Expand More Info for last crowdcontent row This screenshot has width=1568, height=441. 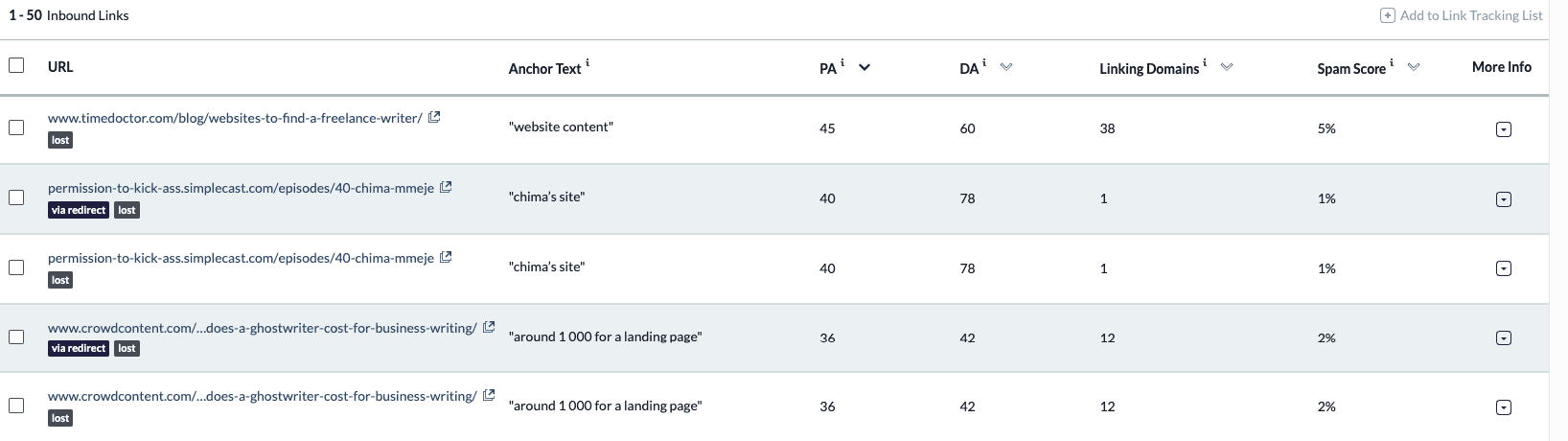pos(1503,407)
